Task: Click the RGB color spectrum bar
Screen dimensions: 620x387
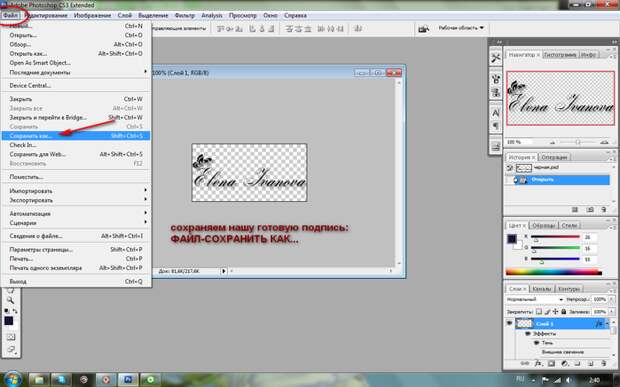Action: tap(554, 272)
